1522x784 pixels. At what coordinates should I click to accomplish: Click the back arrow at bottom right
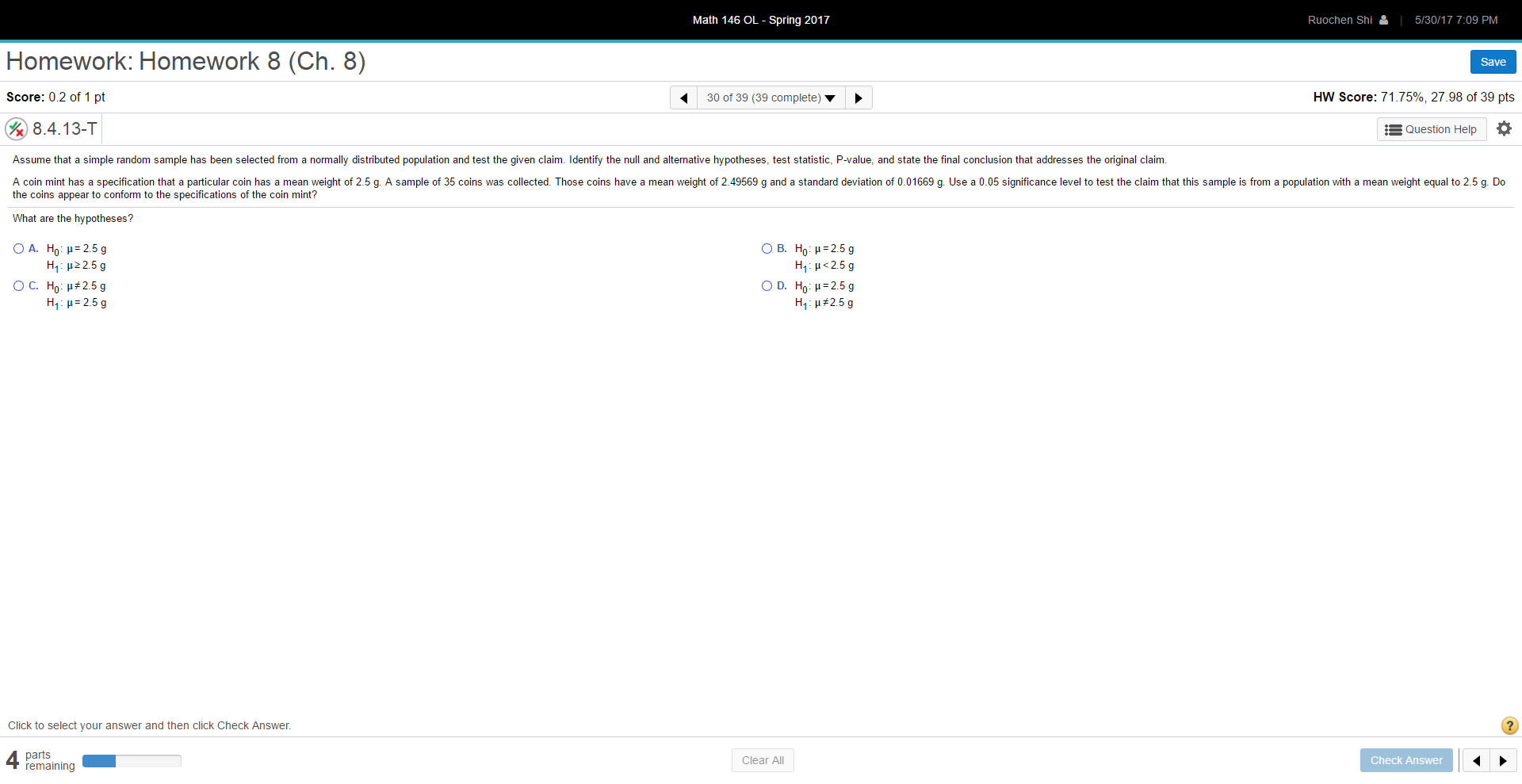click(x=1477, y=759)
